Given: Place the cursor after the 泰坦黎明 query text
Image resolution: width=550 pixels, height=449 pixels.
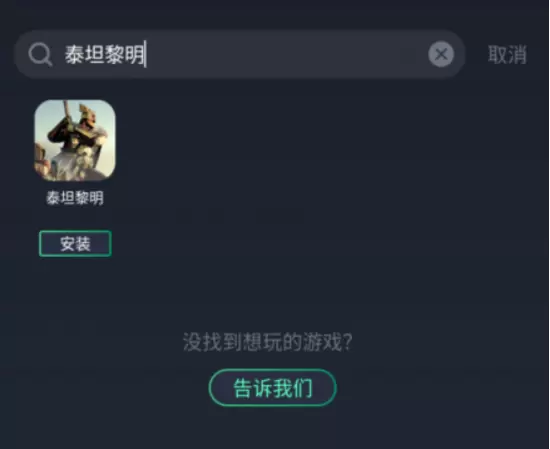Looking at the screenshot, I should click(x=145, y=54).
